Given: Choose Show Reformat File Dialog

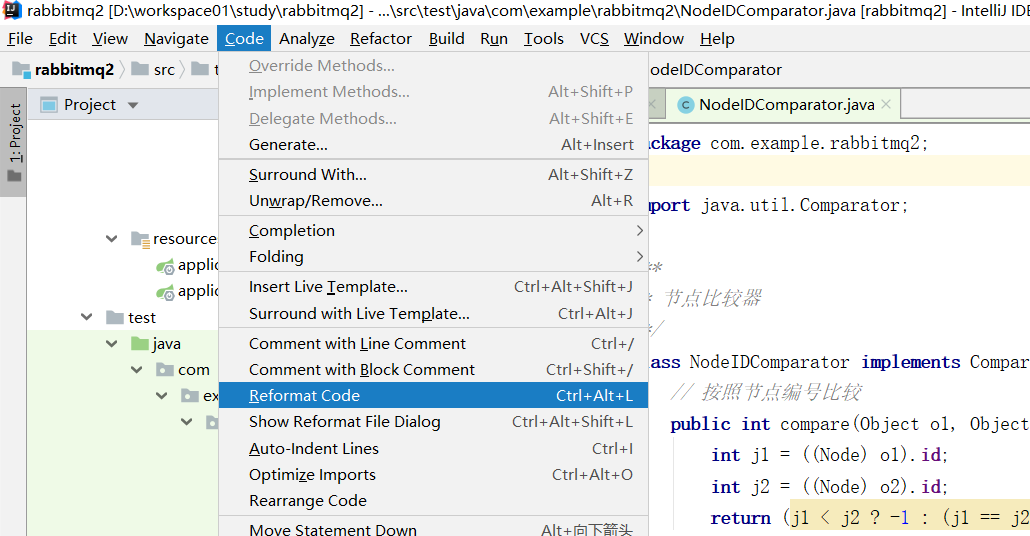Looking at the screenshot, I should coord(434,422).
